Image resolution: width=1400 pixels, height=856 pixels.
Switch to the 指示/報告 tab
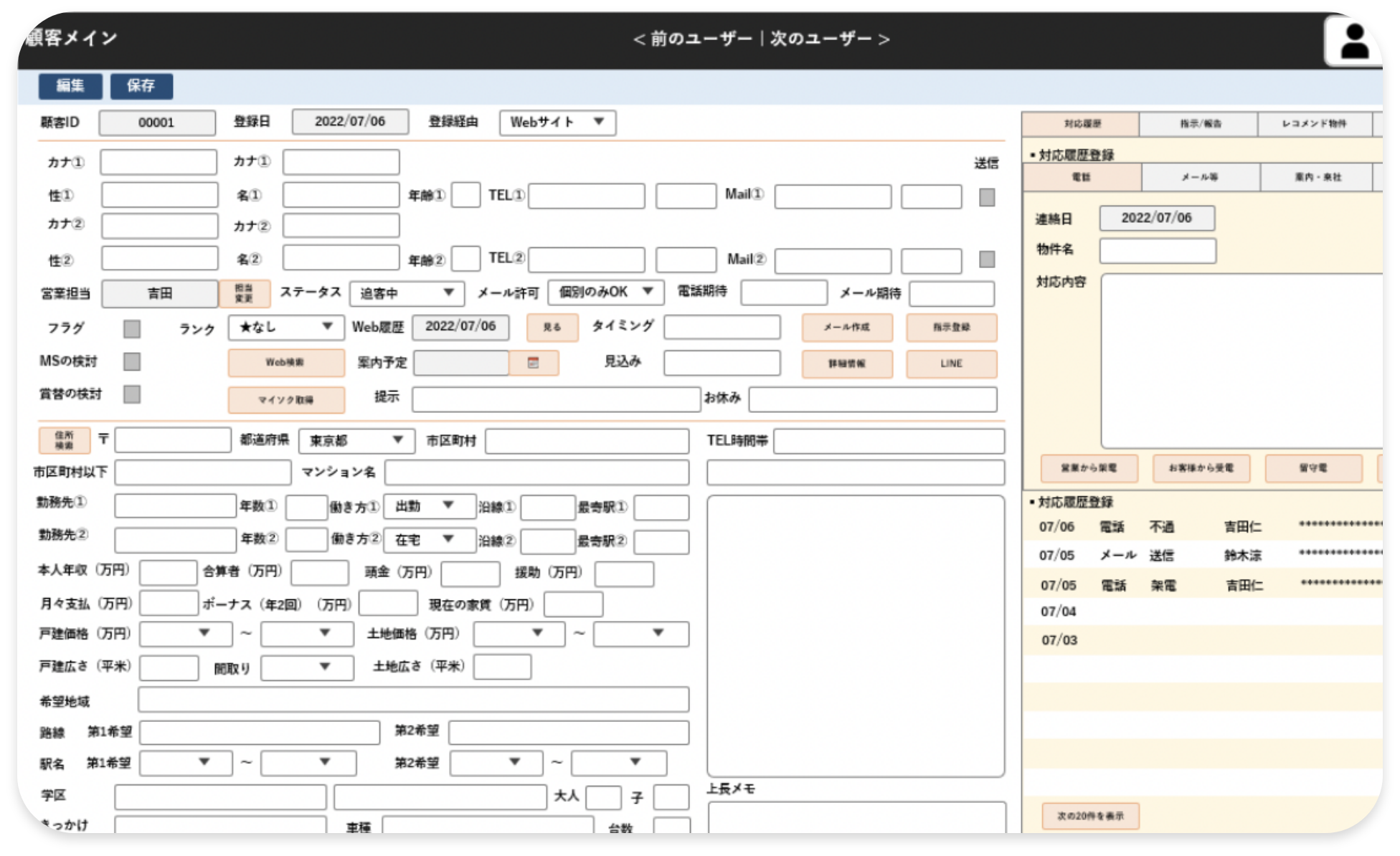click(x=1198, y=124)
